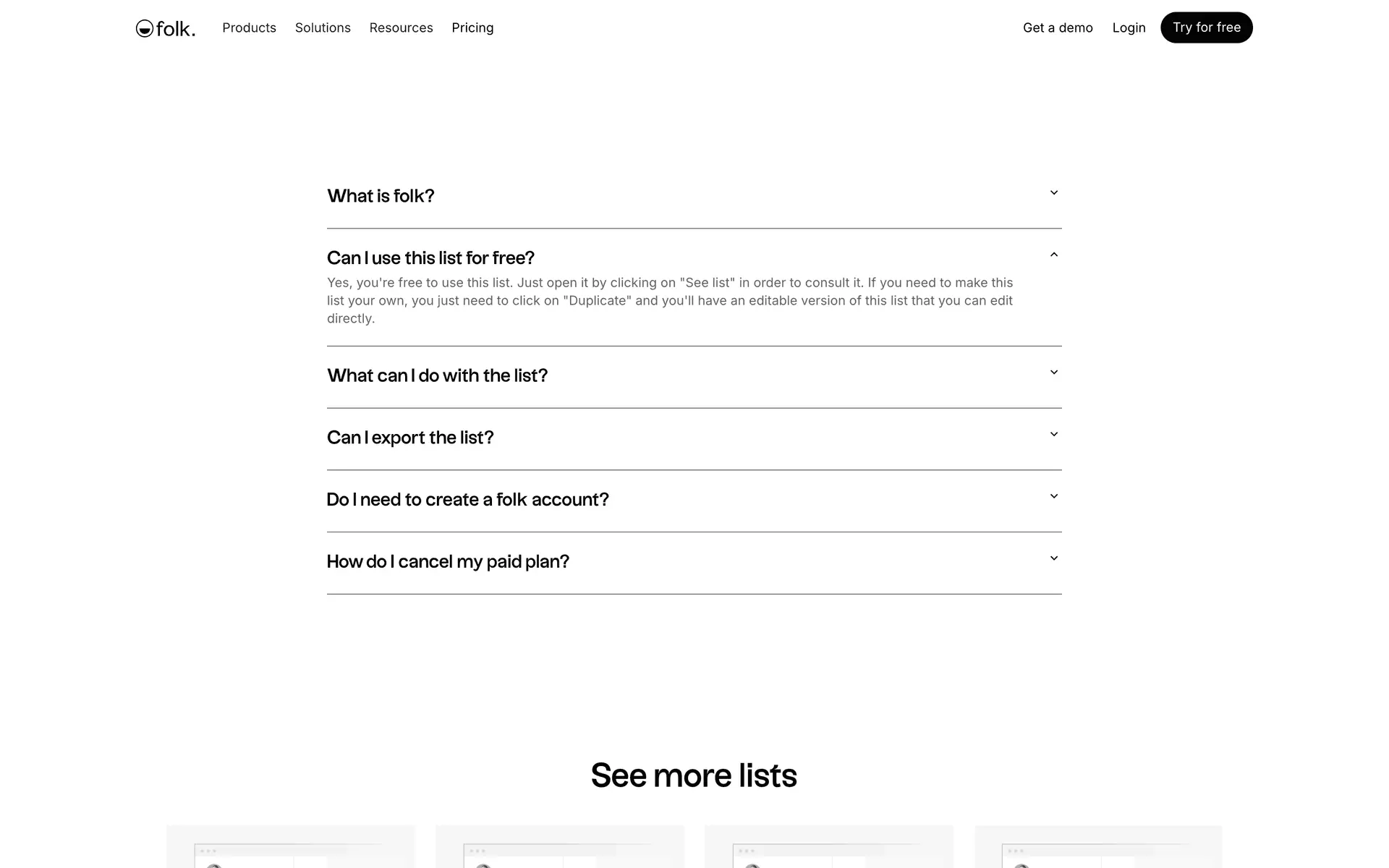Open the Products menu
The width and height of the screenshot is (1389, 868).
click(249, 27)
